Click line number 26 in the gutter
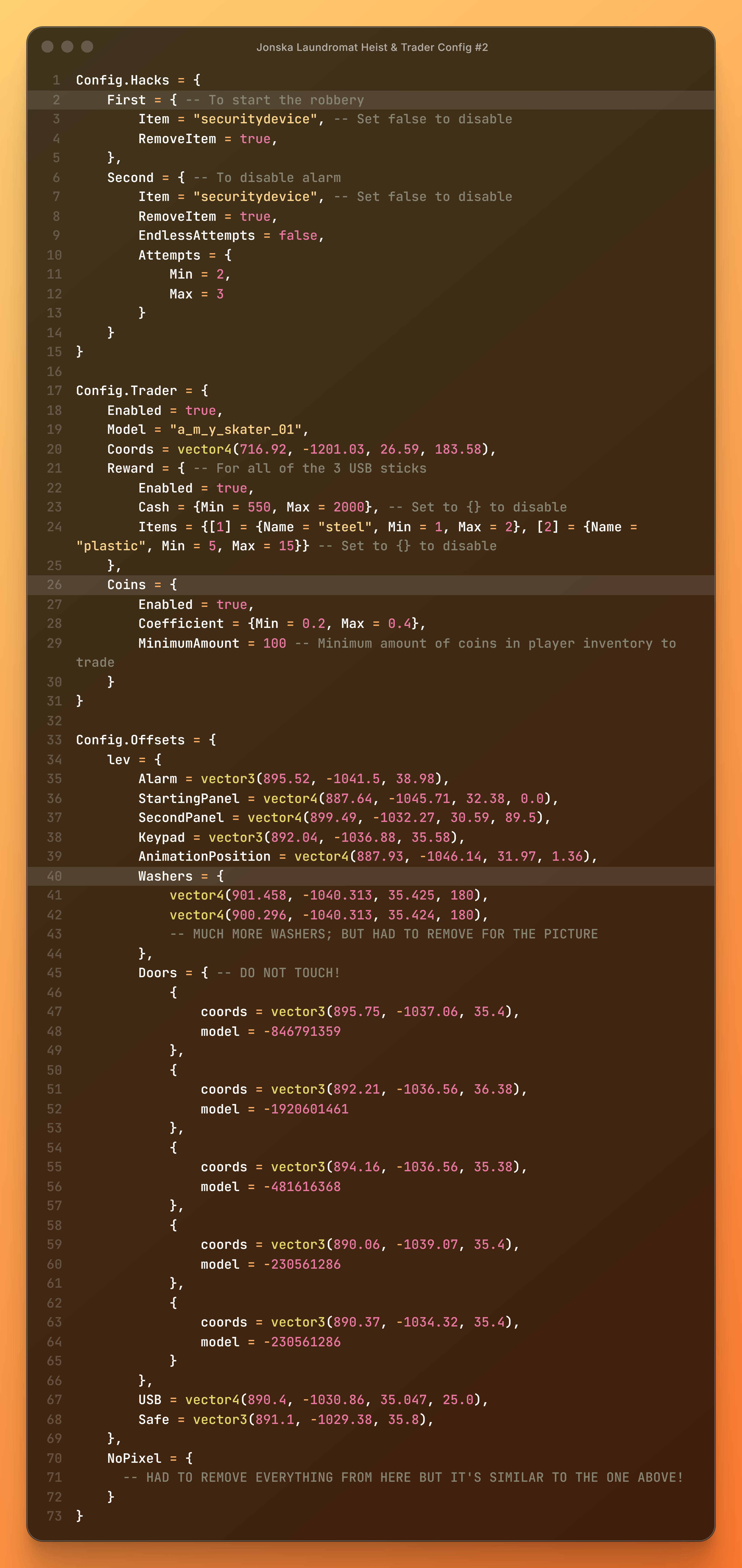This screenshot has width=742, height=1568. pos(54,585)
